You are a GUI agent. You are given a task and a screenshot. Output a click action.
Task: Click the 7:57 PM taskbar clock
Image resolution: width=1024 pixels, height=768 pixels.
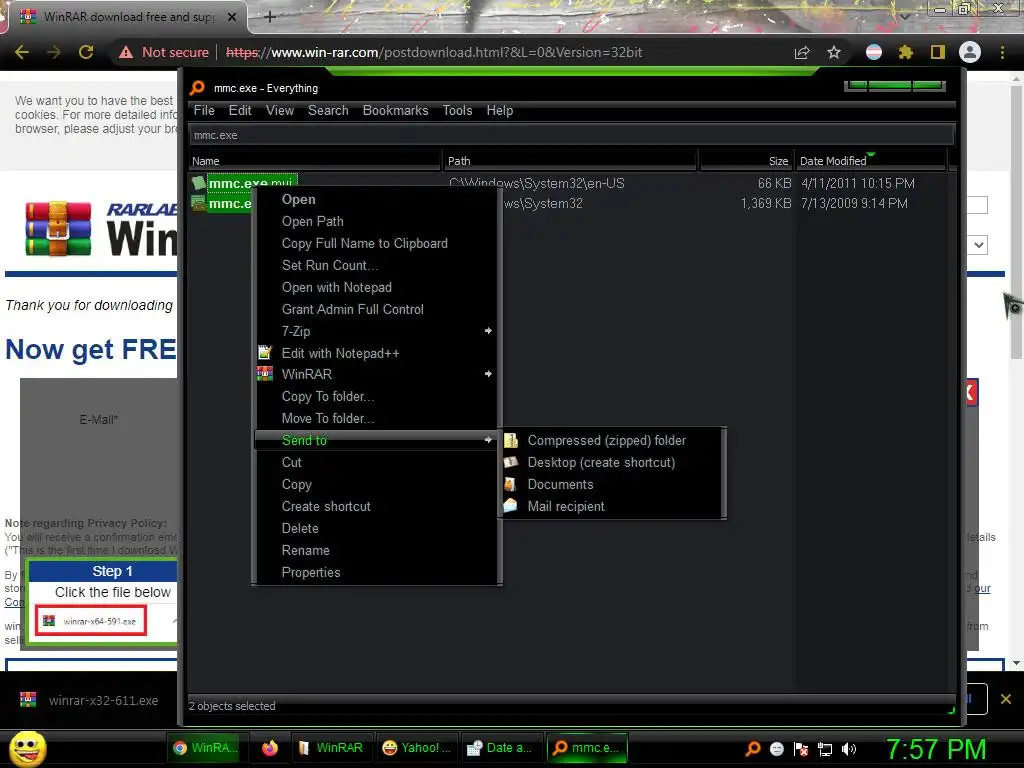[935, 749]
